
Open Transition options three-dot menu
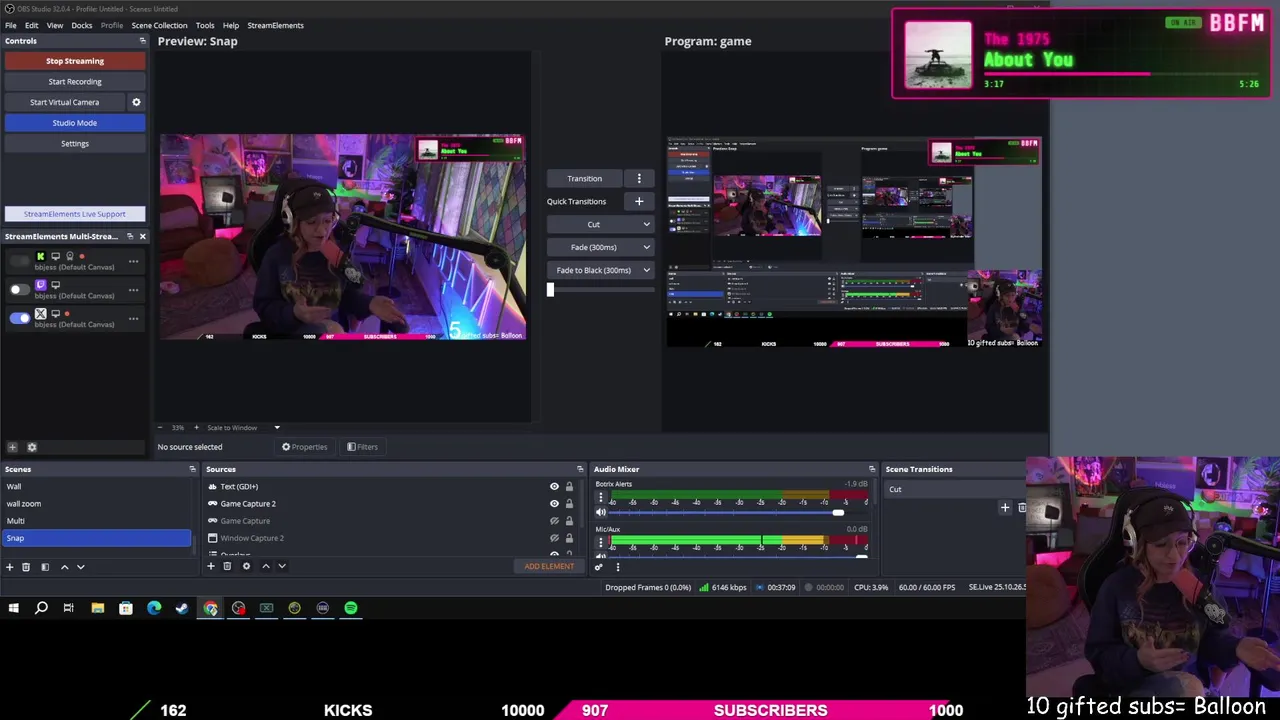pyautogui.click(x=639, y=178)
